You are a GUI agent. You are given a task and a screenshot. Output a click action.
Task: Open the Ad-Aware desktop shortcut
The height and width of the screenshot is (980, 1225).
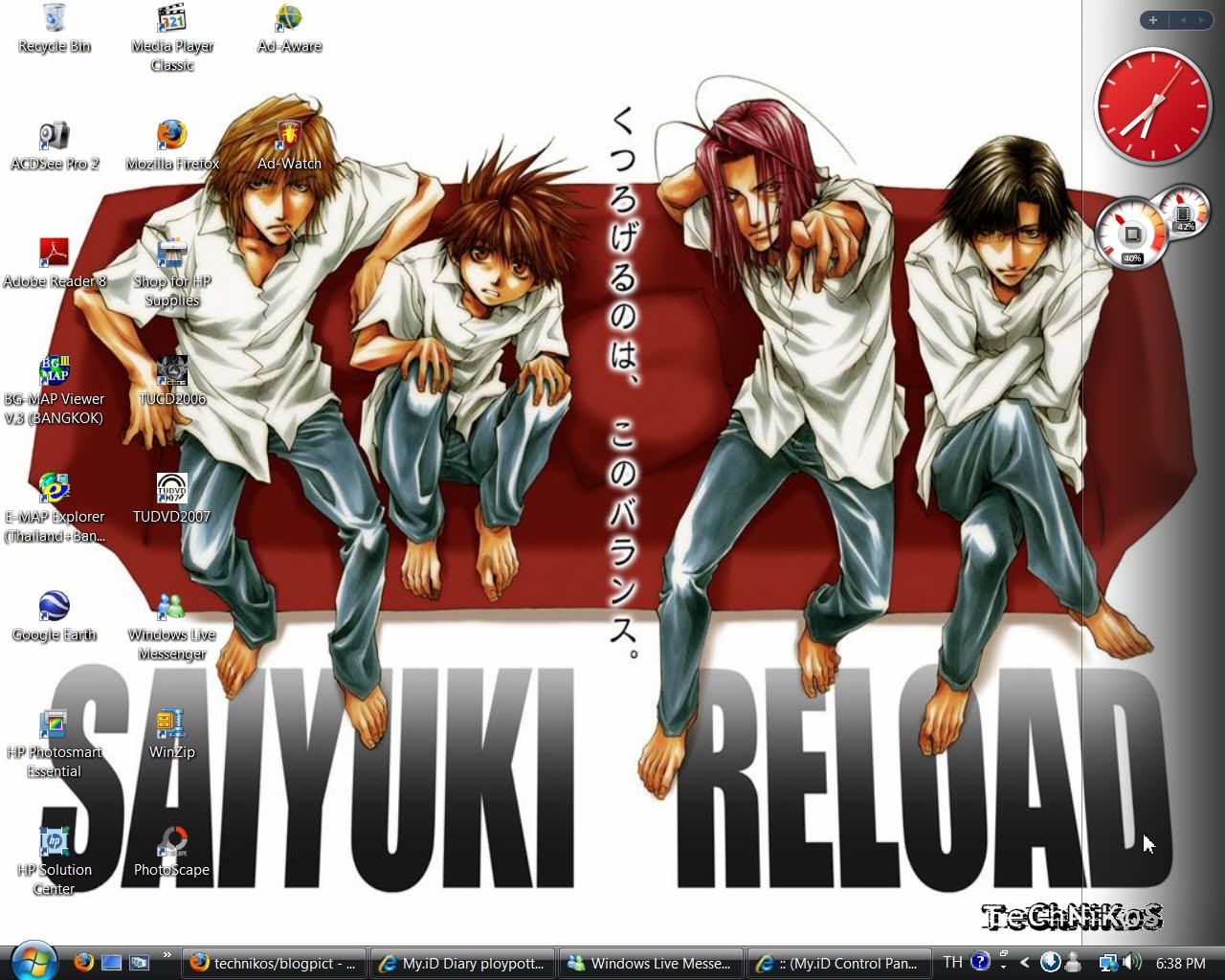pos(289,20)
